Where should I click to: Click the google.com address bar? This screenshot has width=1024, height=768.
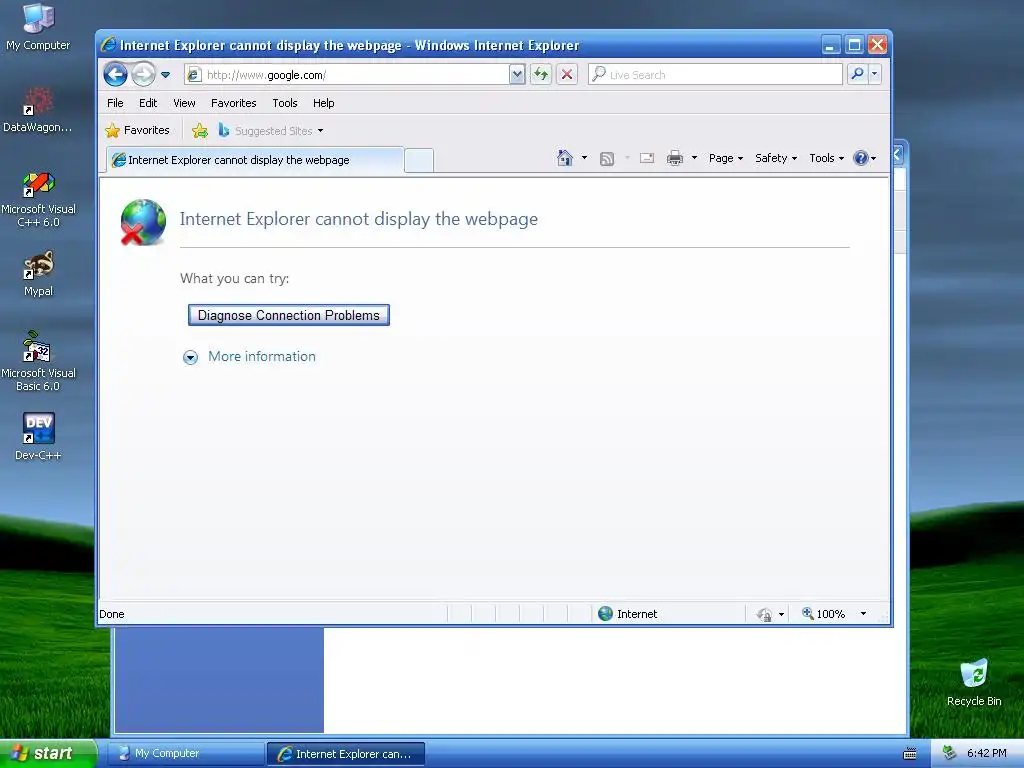pyautogui.click(x=355, y=74)
